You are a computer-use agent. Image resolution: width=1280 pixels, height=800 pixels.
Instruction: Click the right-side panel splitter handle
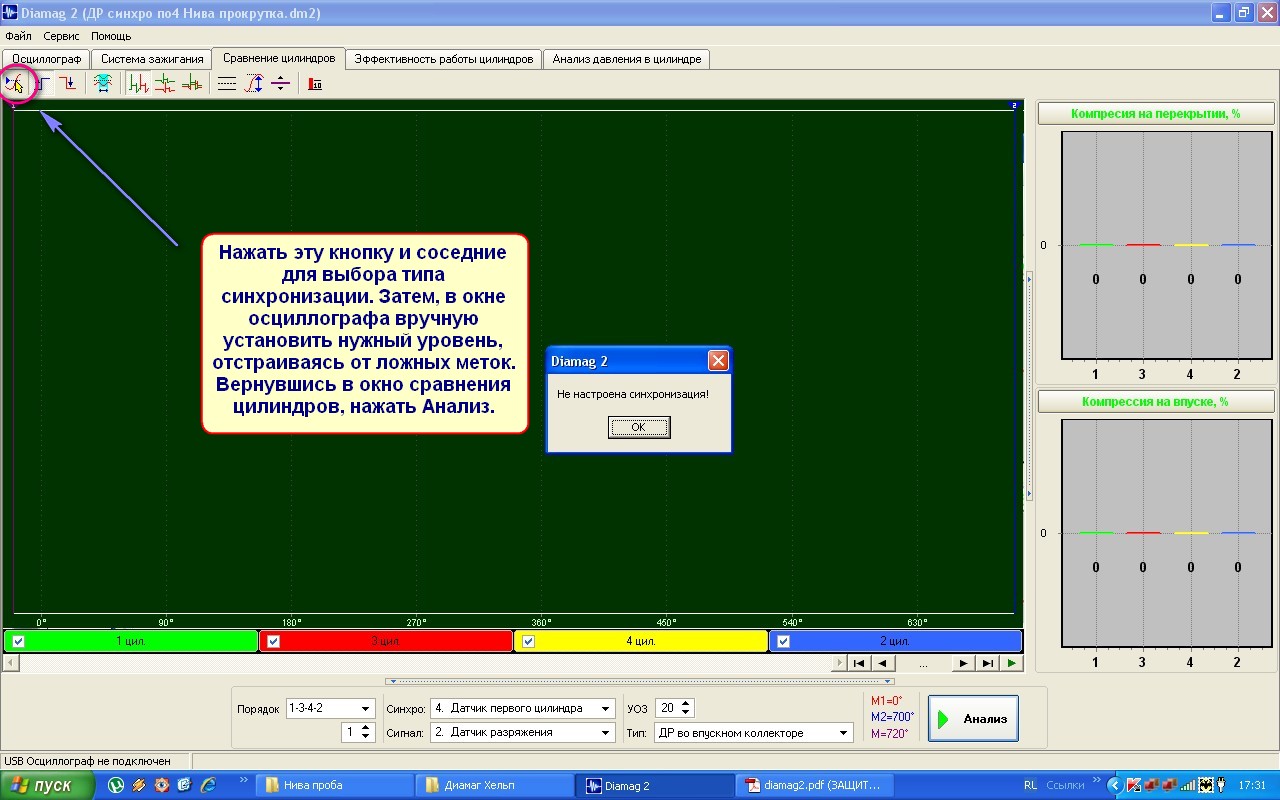1030,385
